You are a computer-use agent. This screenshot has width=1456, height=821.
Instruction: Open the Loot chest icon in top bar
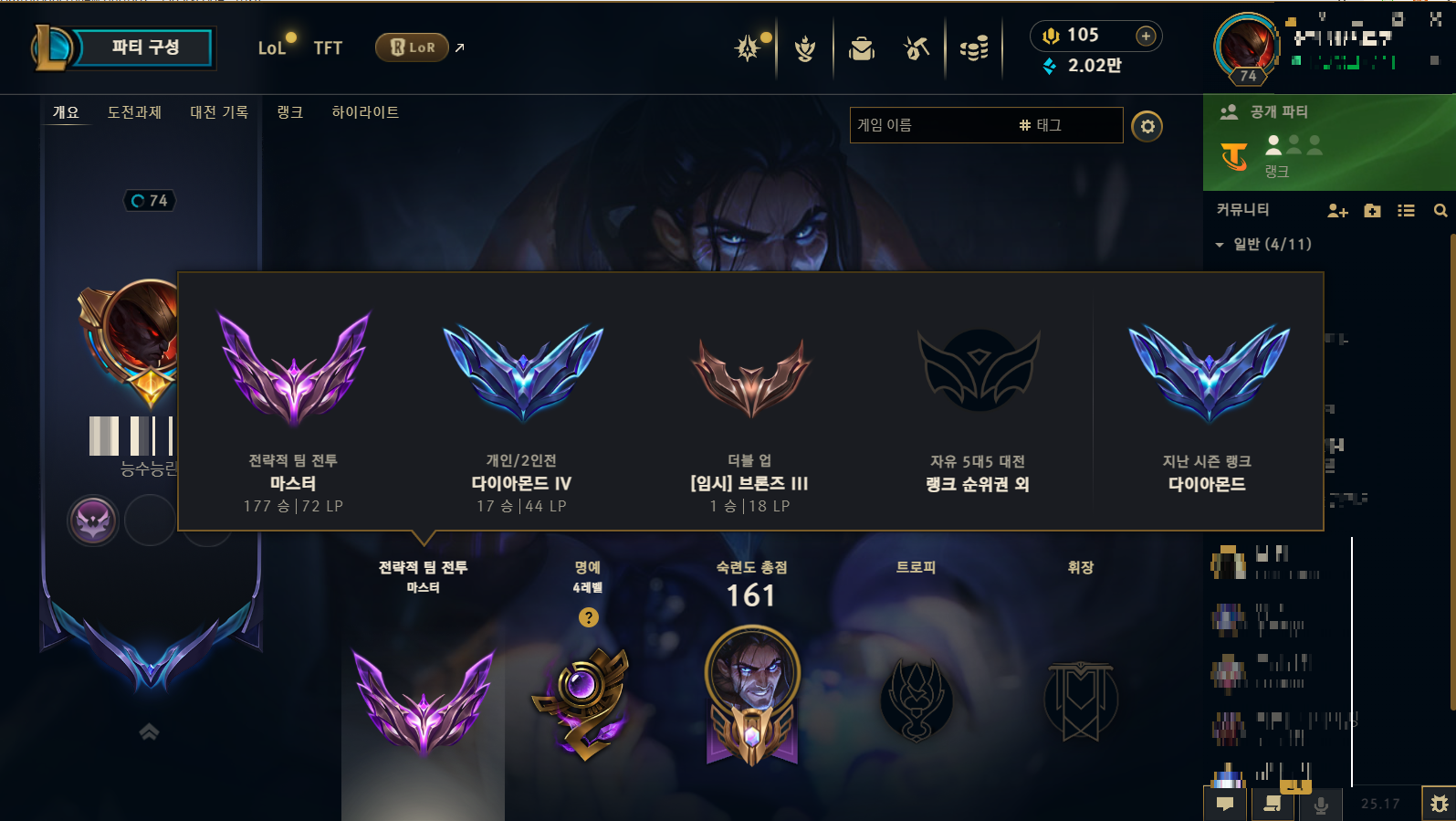tap(861, 48)
